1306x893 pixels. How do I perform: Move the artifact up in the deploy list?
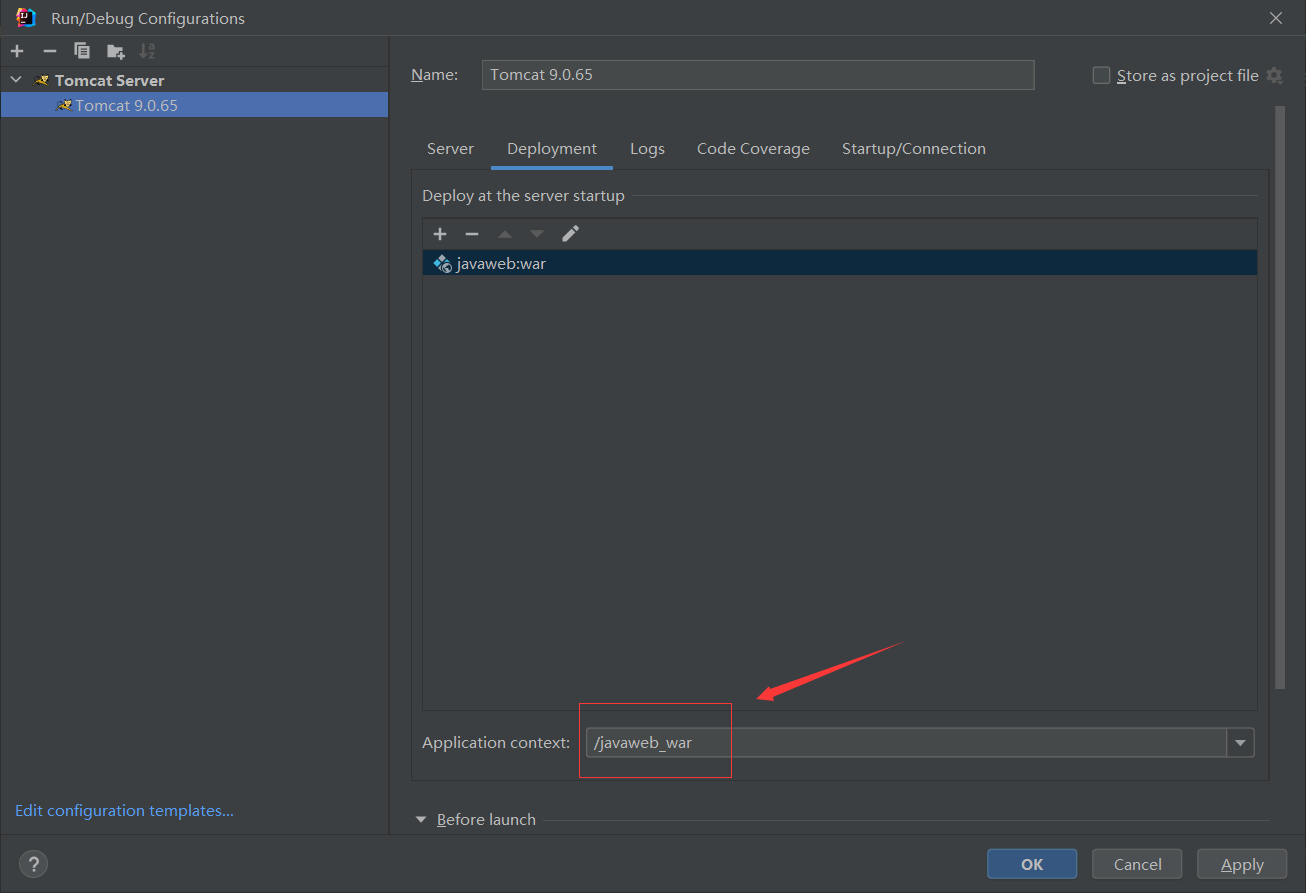click(505, 234)
